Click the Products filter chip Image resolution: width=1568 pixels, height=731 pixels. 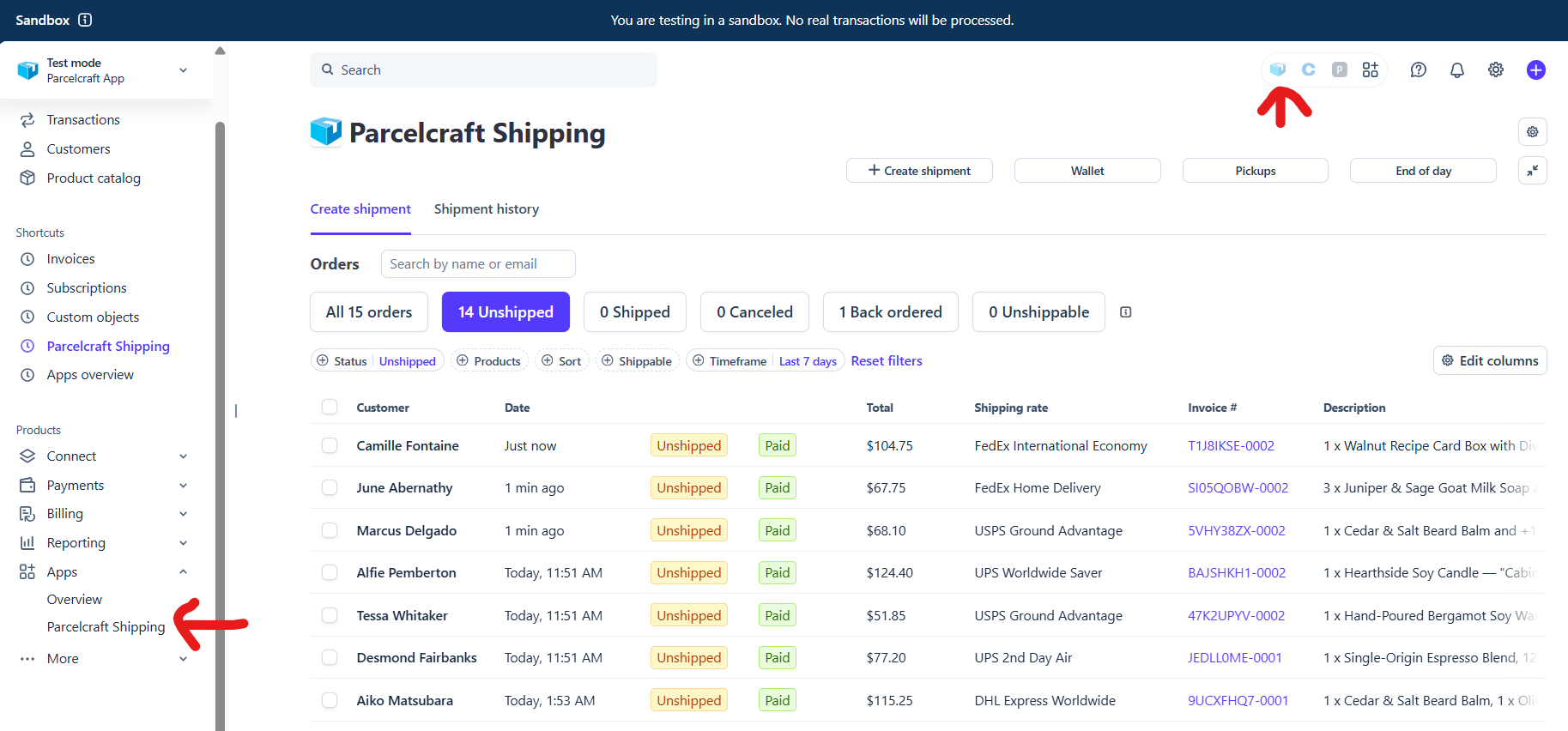488,361
